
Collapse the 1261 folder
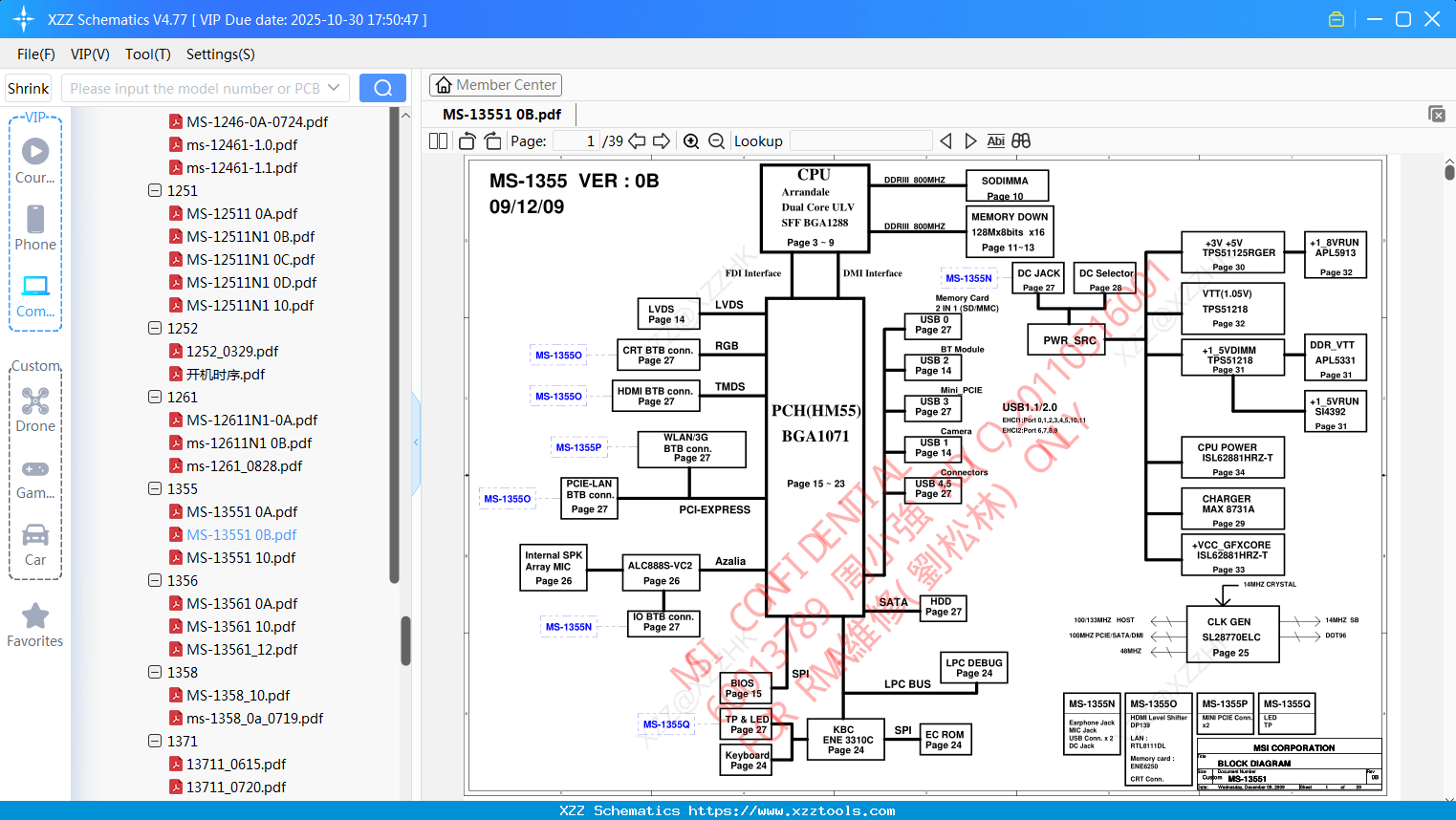pyautogui.click(x=155, y=397)
